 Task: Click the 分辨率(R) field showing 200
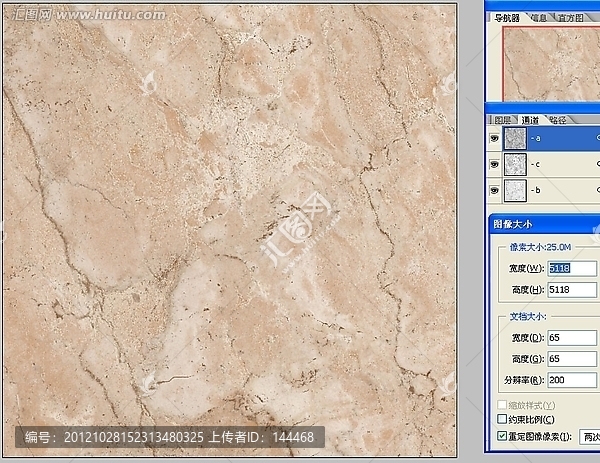coord(572,380)
